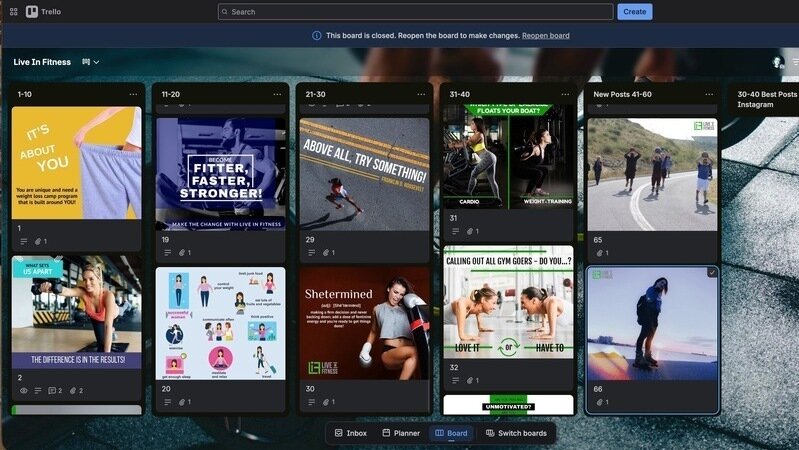Click the 1-10 list title
Viewport: 799px width, 450px height.
[x=24, y=94]
